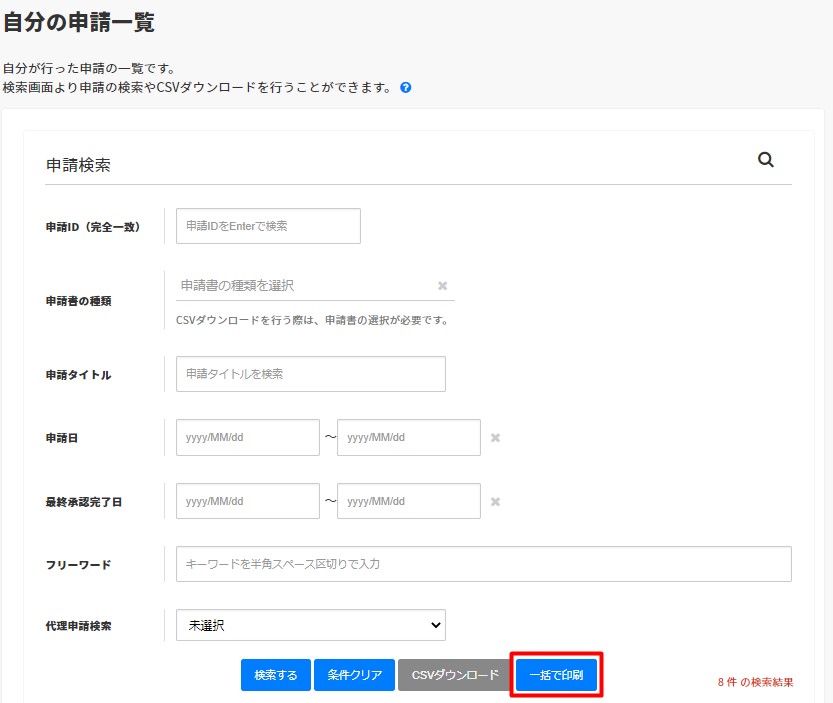The width and height of the screenshot is (833, 703).
Task: Click the blue help question mark icon
Action: (406, 88)
